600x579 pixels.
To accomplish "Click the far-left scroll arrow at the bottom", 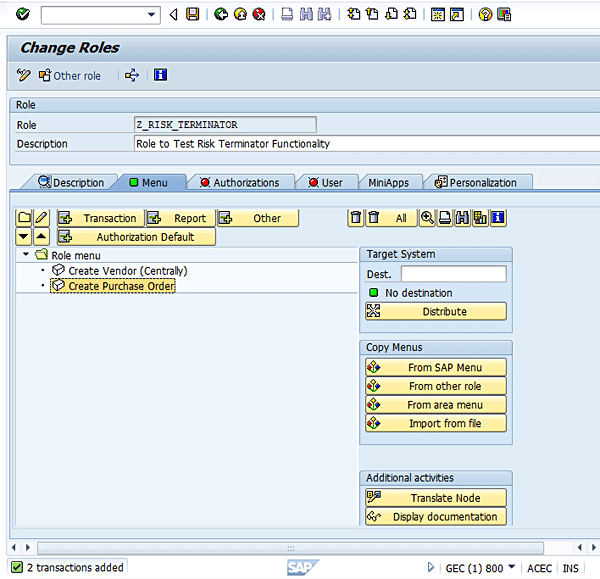I will tap(14, 548).
